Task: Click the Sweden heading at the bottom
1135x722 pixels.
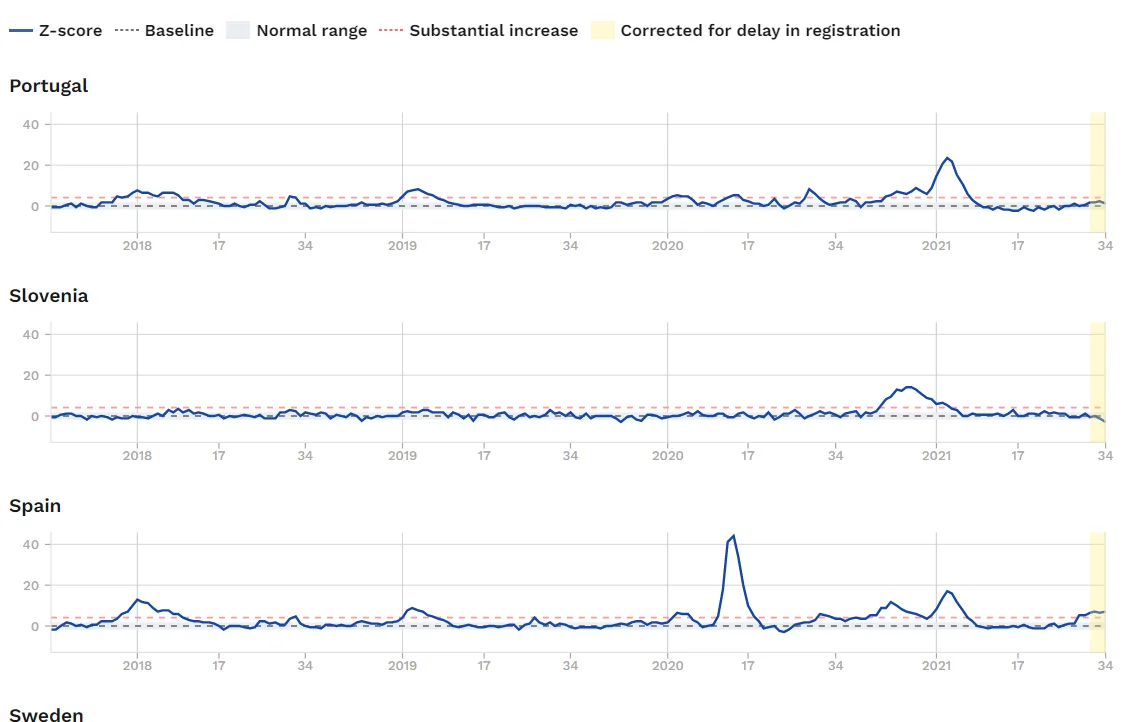Action: (46, 714)
